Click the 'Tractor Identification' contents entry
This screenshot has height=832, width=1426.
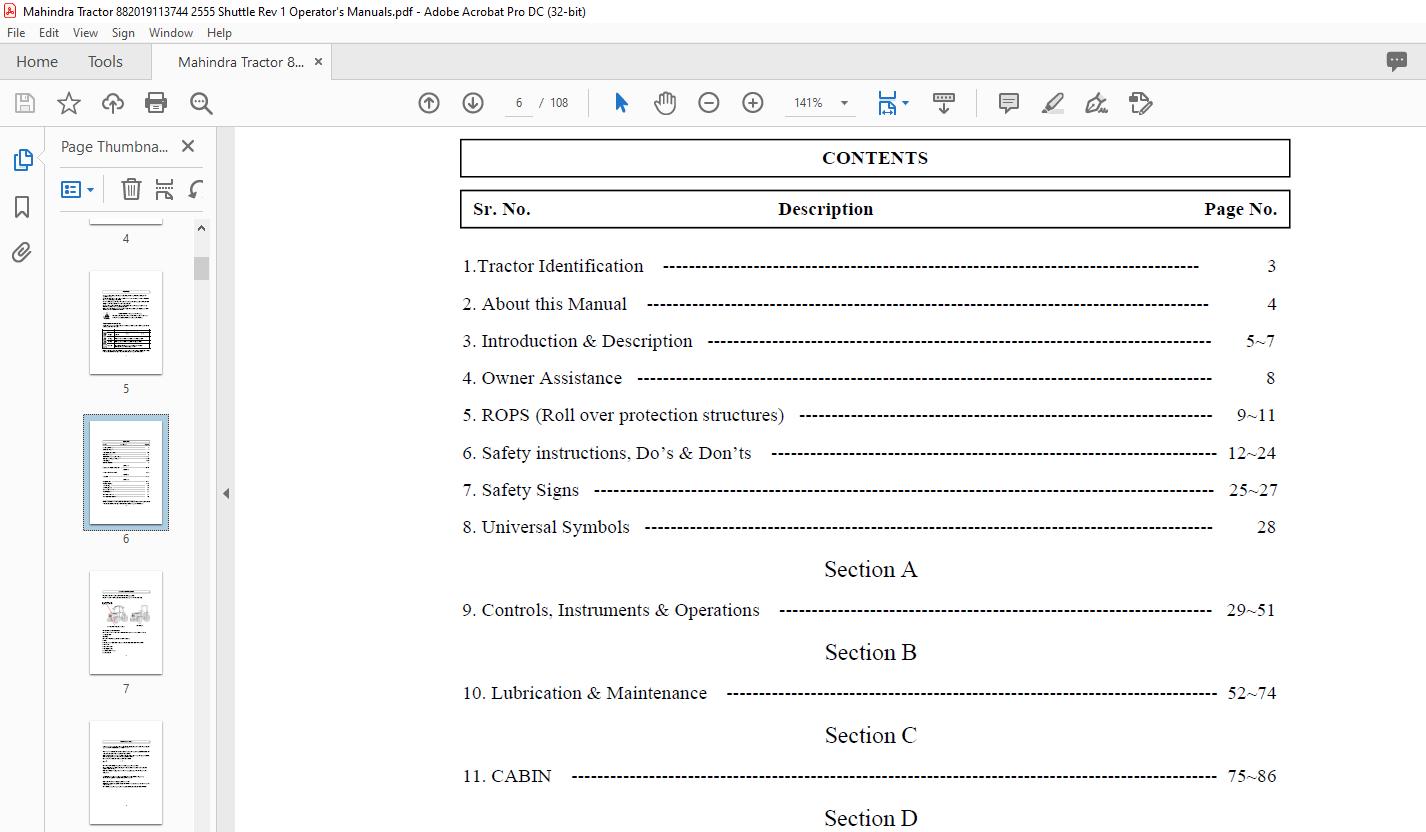point(553,266)
